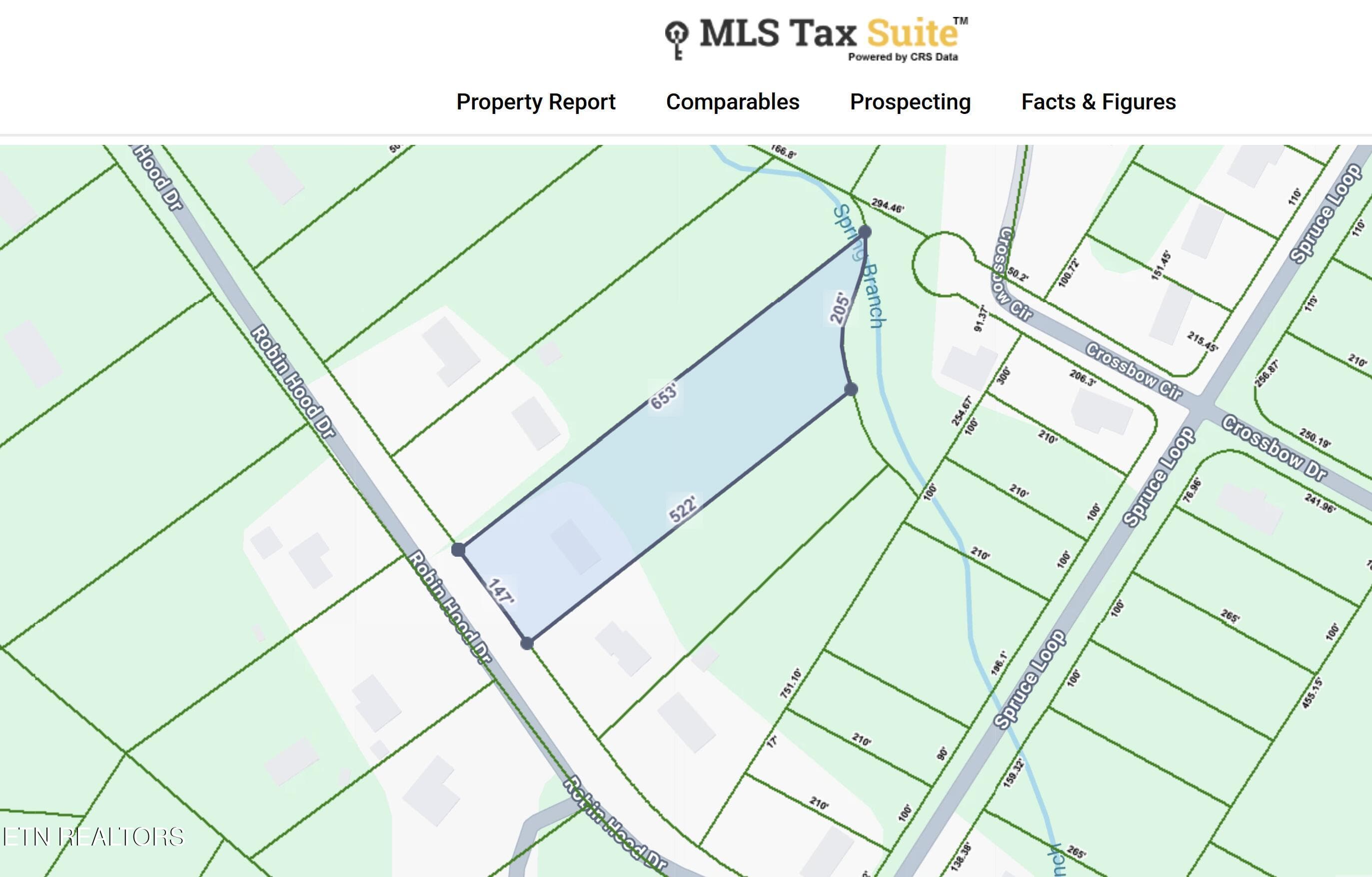
Task: Click the 522' parcel boundary label
Action: click(x=683, y=509)
